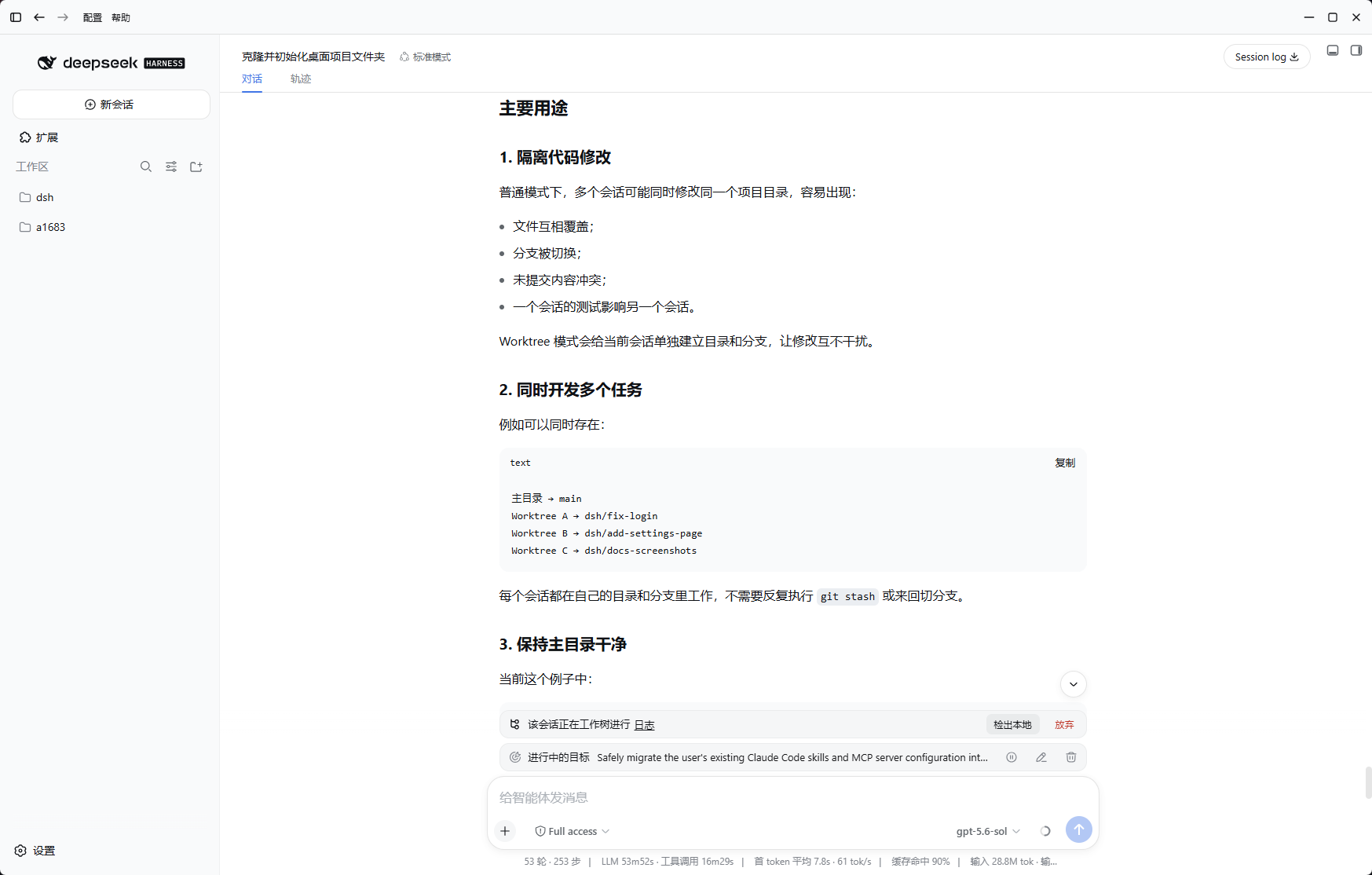Click the in-progress goal target icon
This screenshot has width=1372, height=875.
pyautogui.click(x=515, y=757)
